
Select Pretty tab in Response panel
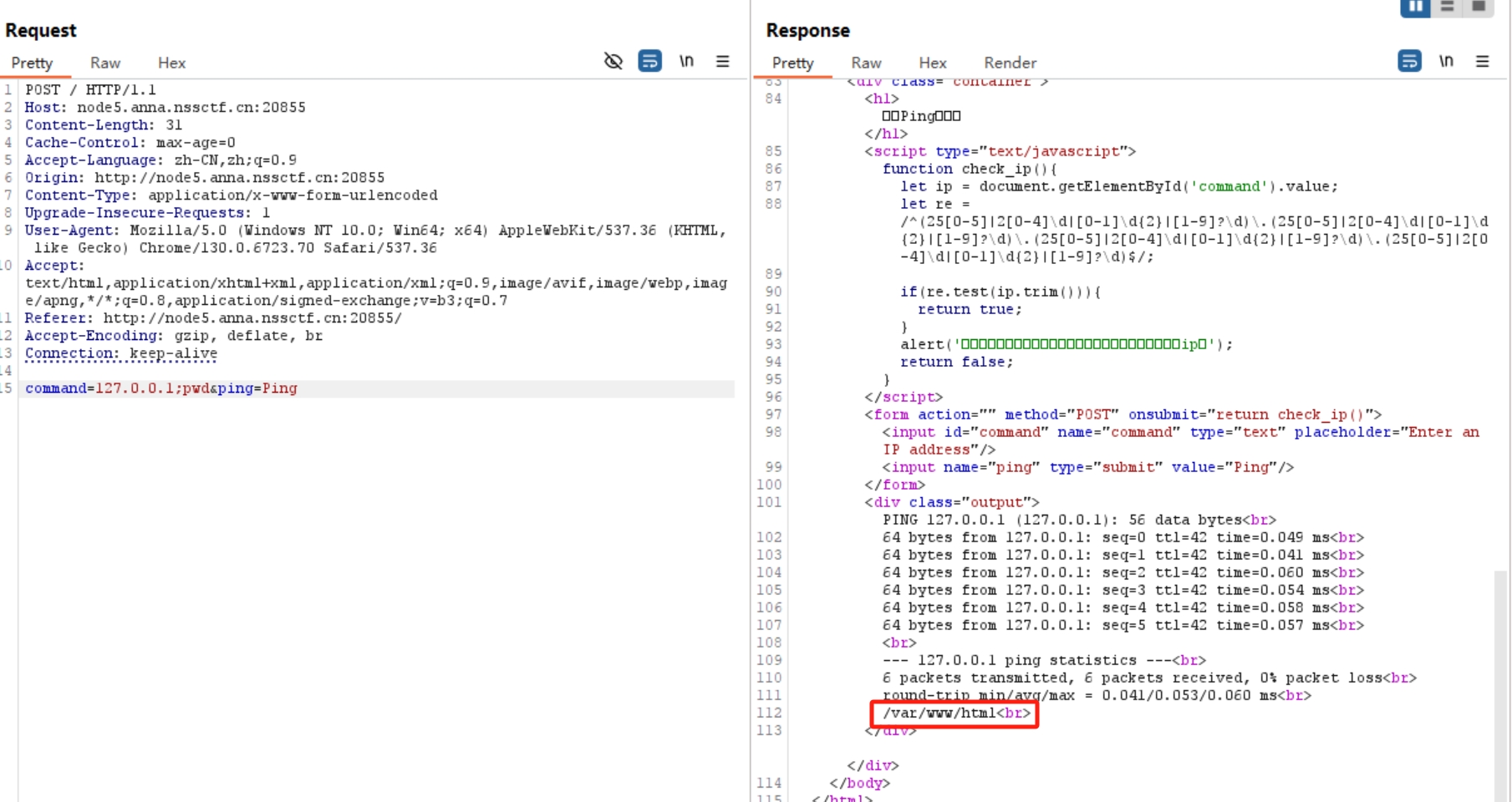pos(792,63)
